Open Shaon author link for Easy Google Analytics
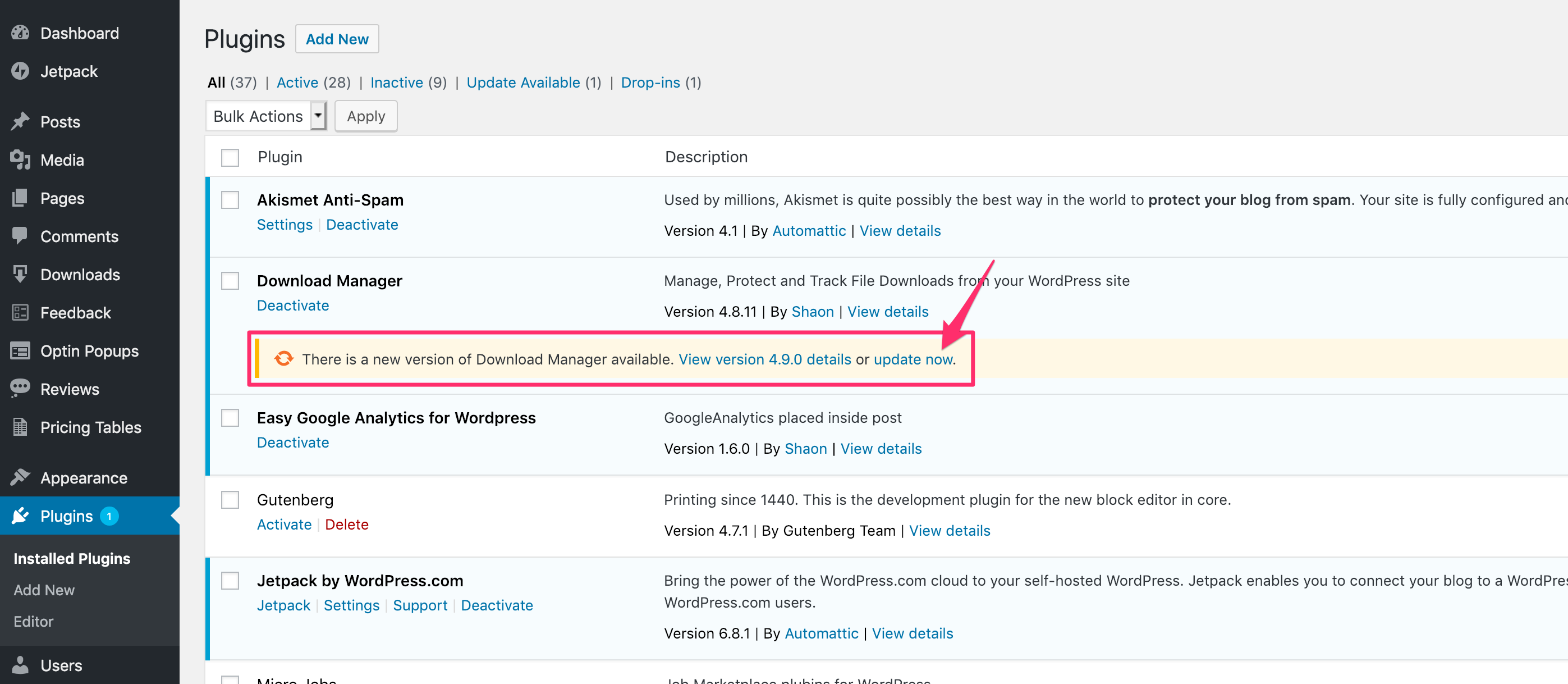Image resolution: width=1568 pixels, height=684 pixels. (x=805, y=448)
